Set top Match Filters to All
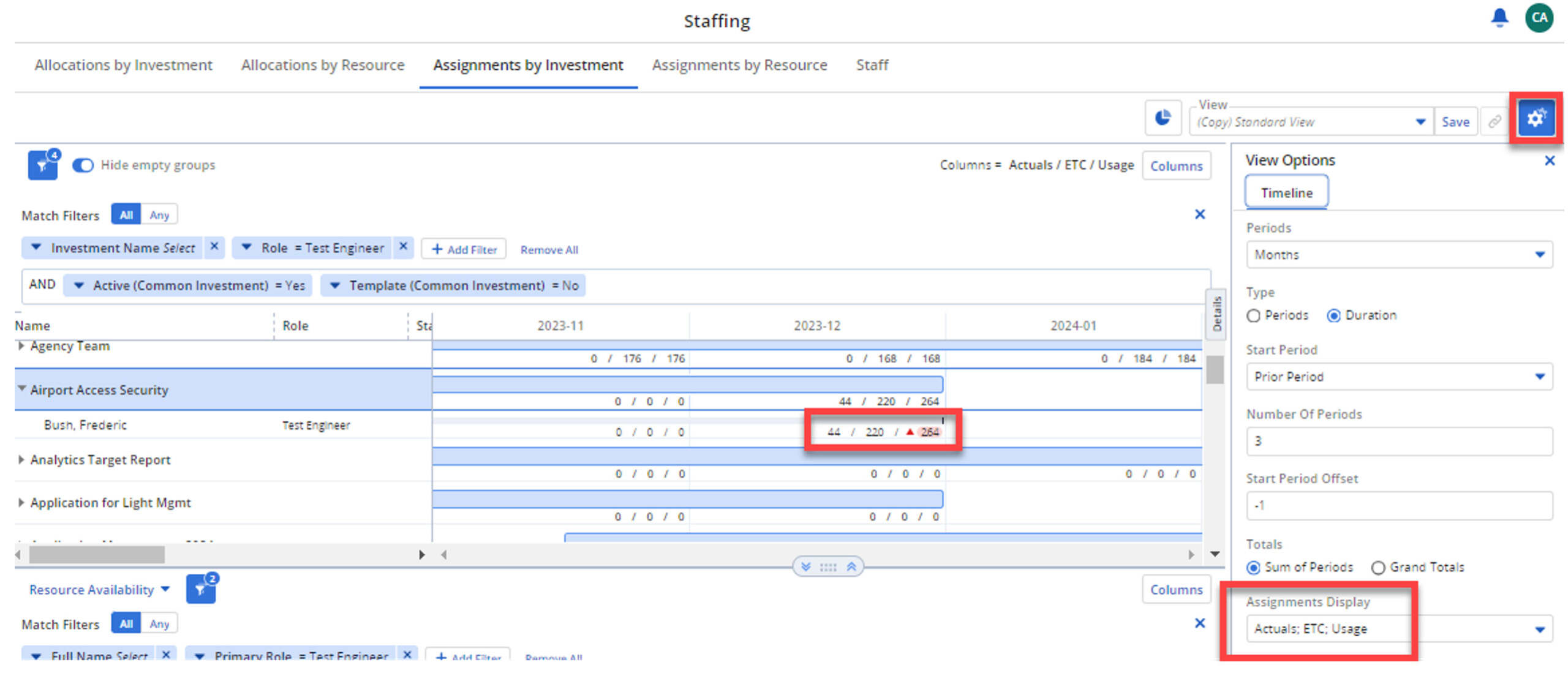This screenshot has height=673, width=1568. 126,215
